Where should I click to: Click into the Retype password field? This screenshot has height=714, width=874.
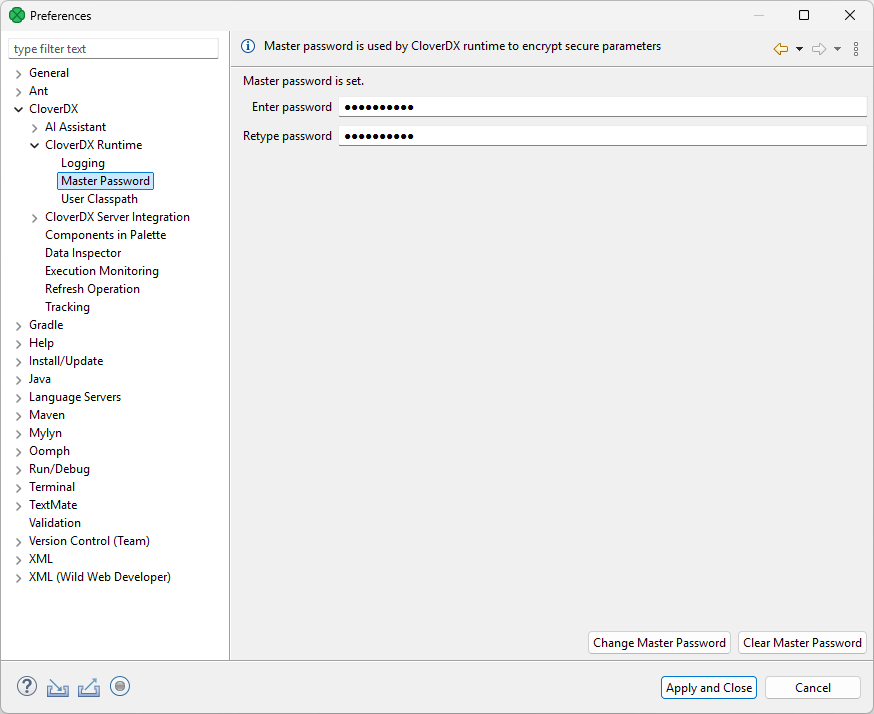click(x=603, y=136)
